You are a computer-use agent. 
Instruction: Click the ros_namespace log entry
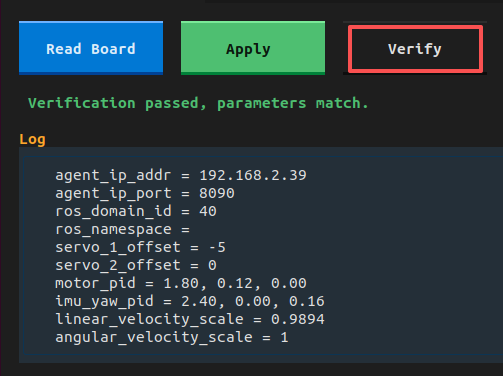(122, 229)
